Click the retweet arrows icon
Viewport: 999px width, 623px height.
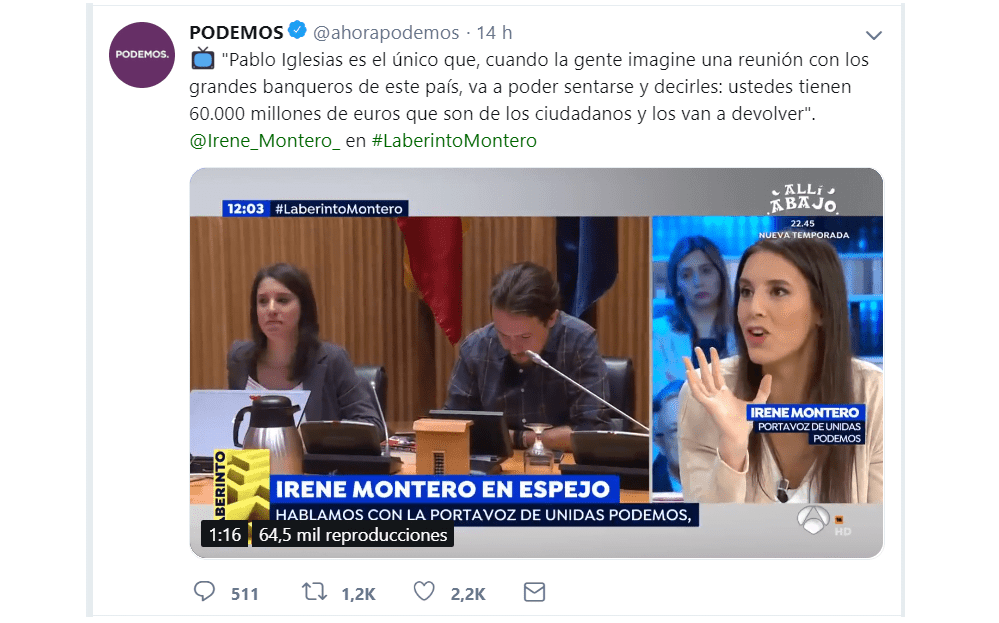(x=314, y=592)
